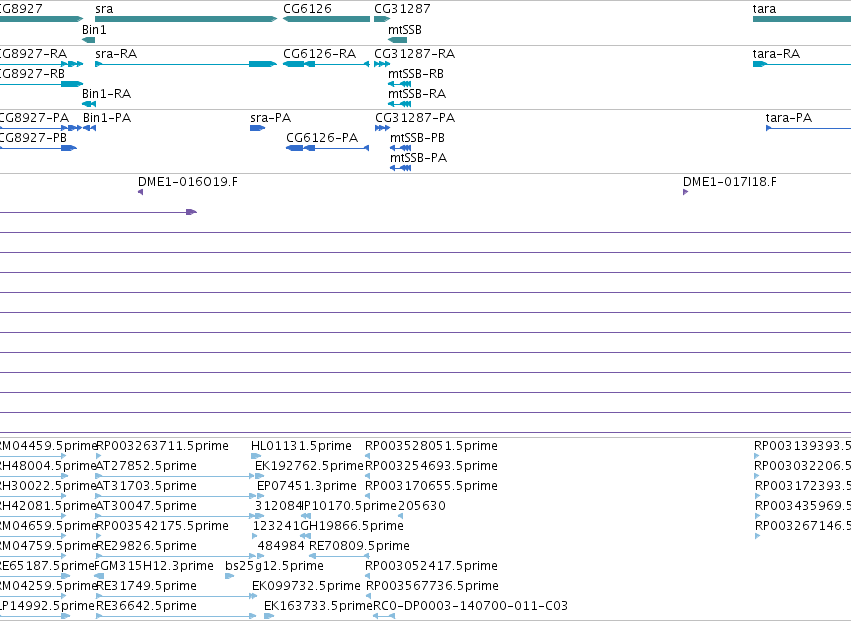Click the 123241 EST feature

pos(255,536)
